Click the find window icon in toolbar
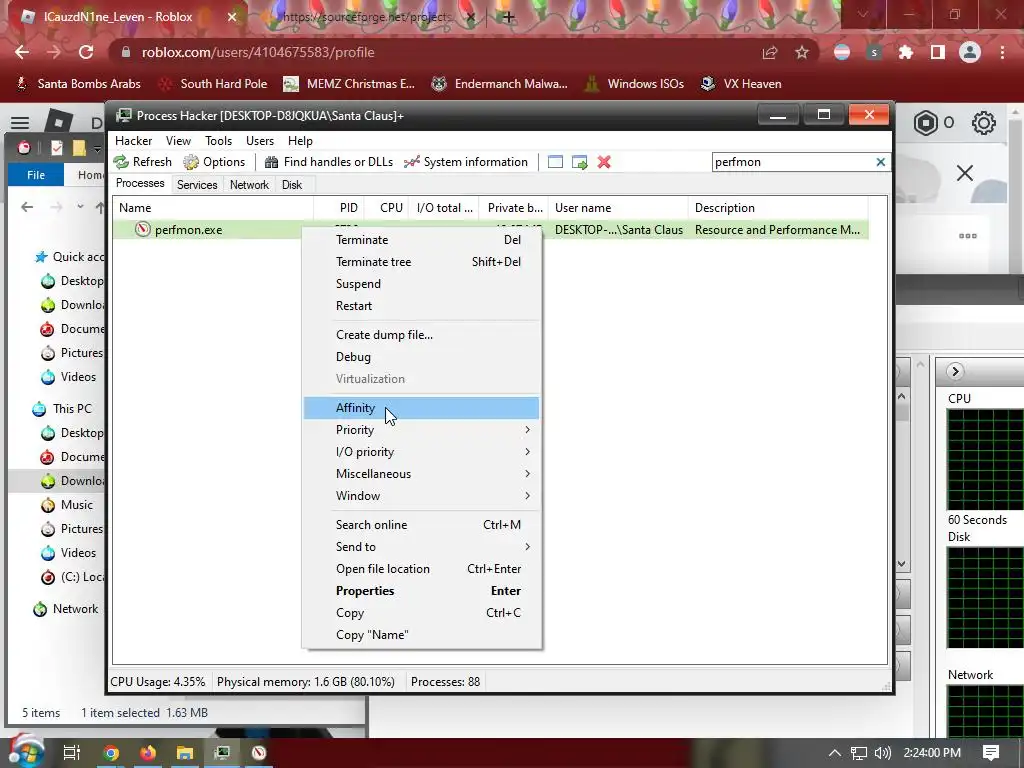The image size is (1024, 768). (x=555, y=162)
